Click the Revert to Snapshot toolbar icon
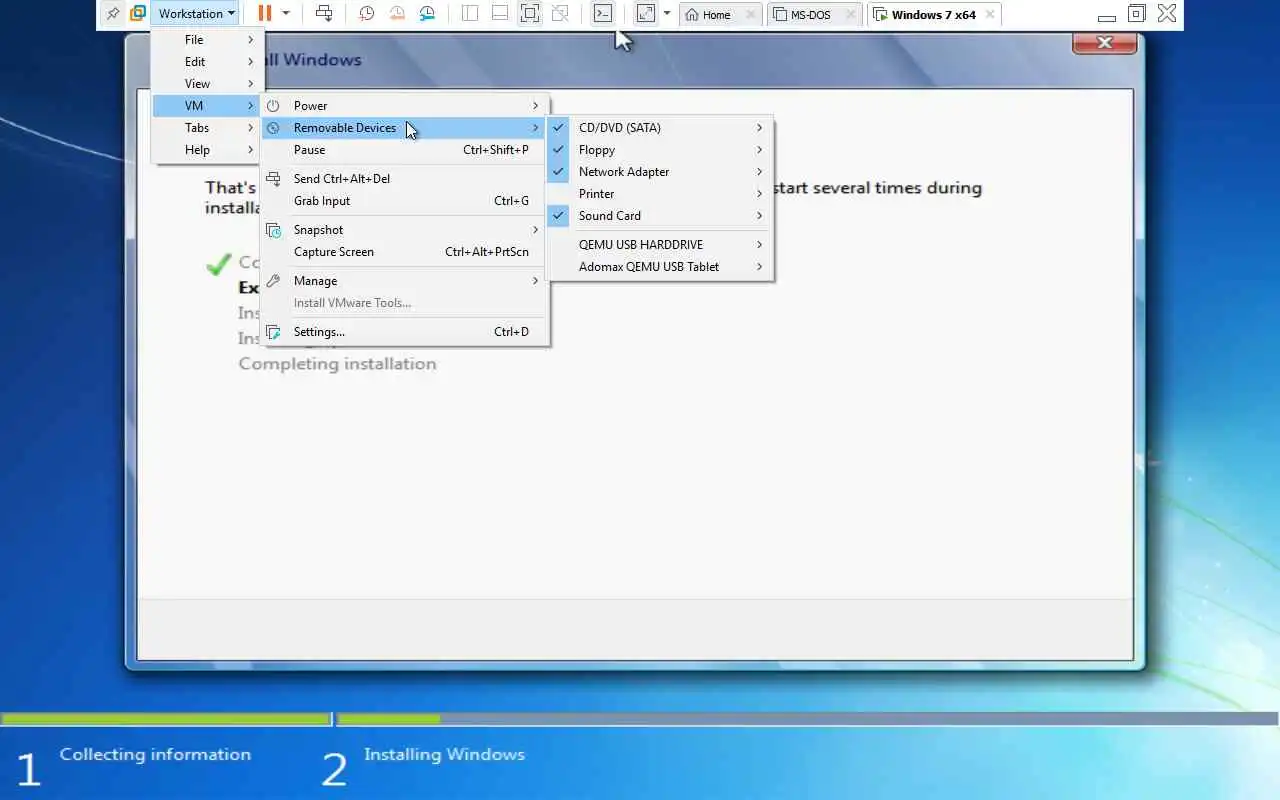Viewport: 1280px width, 800px height. pyautogui.click(x=397, y=14)
